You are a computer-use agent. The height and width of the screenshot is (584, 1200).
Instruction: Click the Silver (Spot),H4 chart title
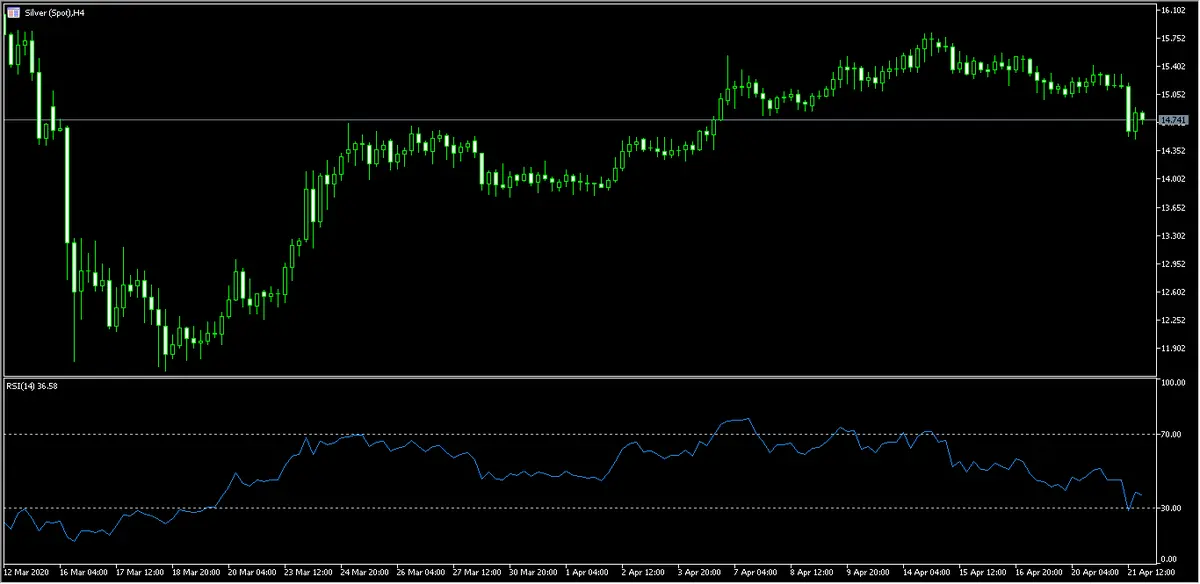pyautogui.click(x=53, y=10)
